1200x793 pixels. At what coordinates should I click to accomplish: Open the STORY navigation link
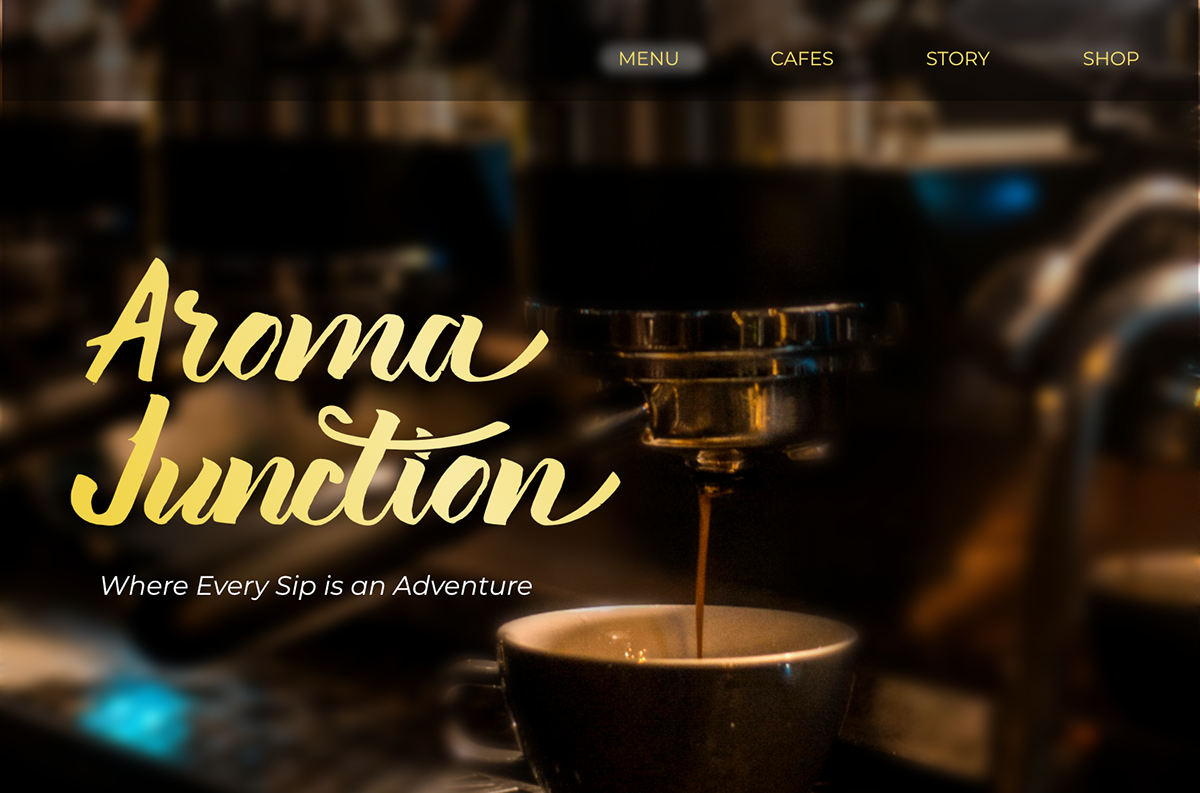958,59
